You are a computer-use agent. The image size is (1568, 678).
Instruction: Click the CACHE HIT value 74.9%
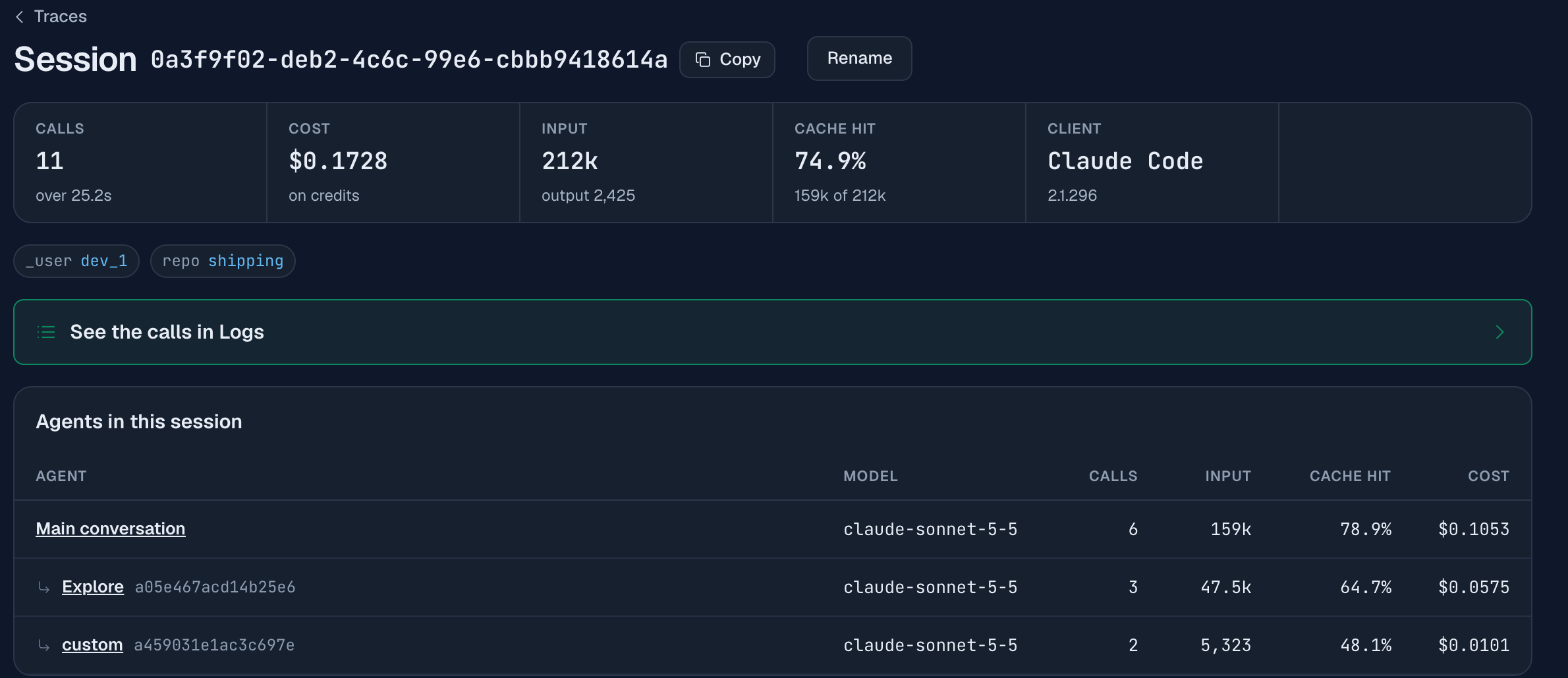pyautogui.click(x=830, y=161)
